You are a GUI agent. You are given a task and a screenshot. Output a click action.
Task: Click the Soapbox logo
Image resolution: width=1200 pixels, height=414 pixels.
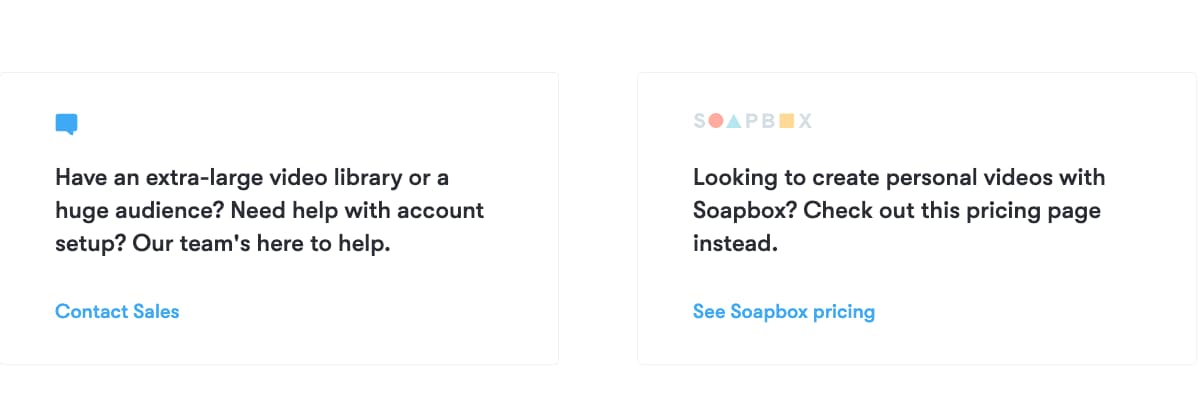point(752,121)
